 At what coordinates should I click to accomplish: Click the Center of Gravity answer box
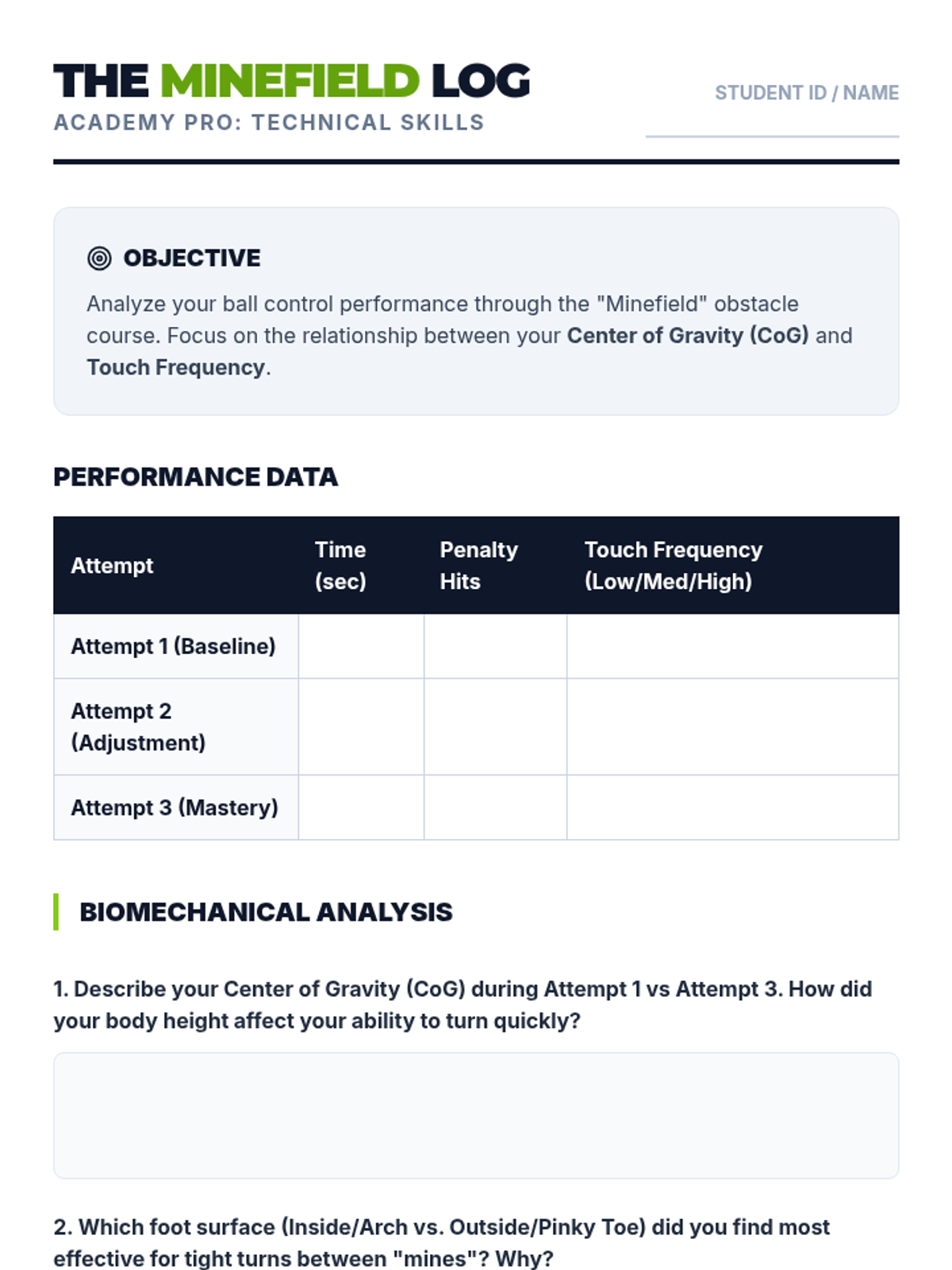[x=476, y=1115]
